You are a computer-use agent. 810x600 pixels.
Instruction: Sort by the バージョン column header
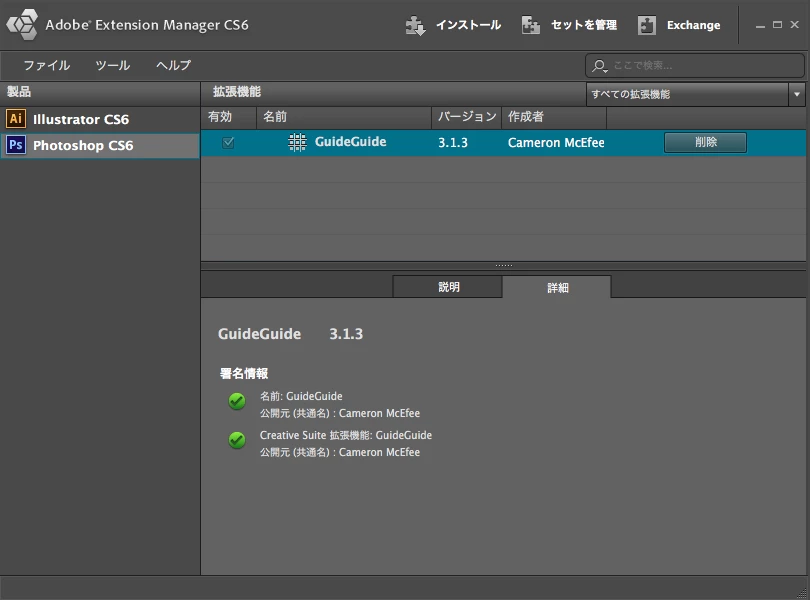pyautogui.click(x=467, y=117)
